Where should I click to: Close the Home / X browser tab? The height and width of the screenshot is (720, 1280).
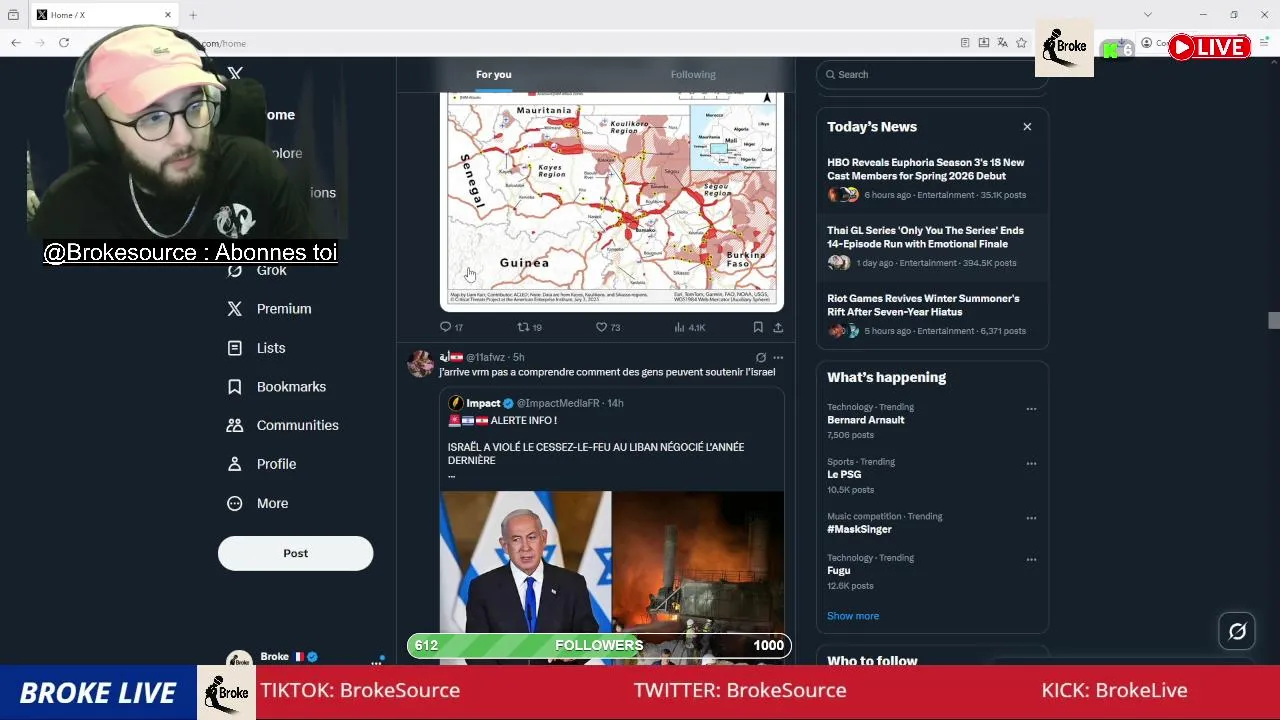(x=168, y=15)
